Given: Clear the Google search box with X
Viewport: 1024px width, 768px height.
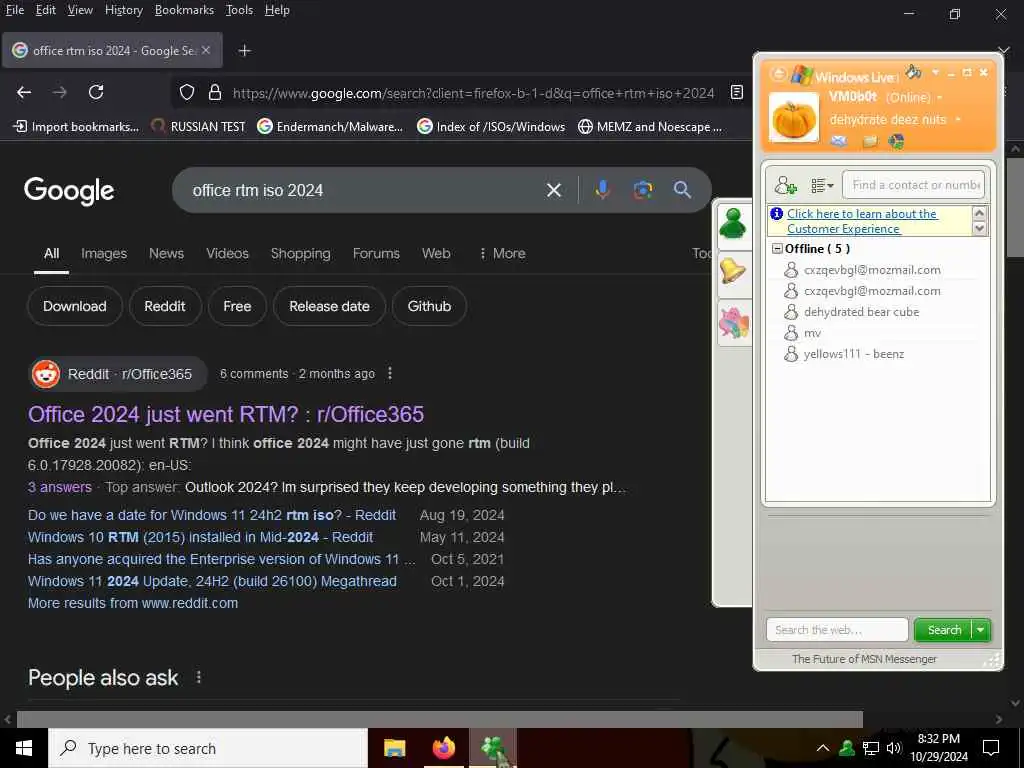Looking at the screenshot, I should pos(554,190).
